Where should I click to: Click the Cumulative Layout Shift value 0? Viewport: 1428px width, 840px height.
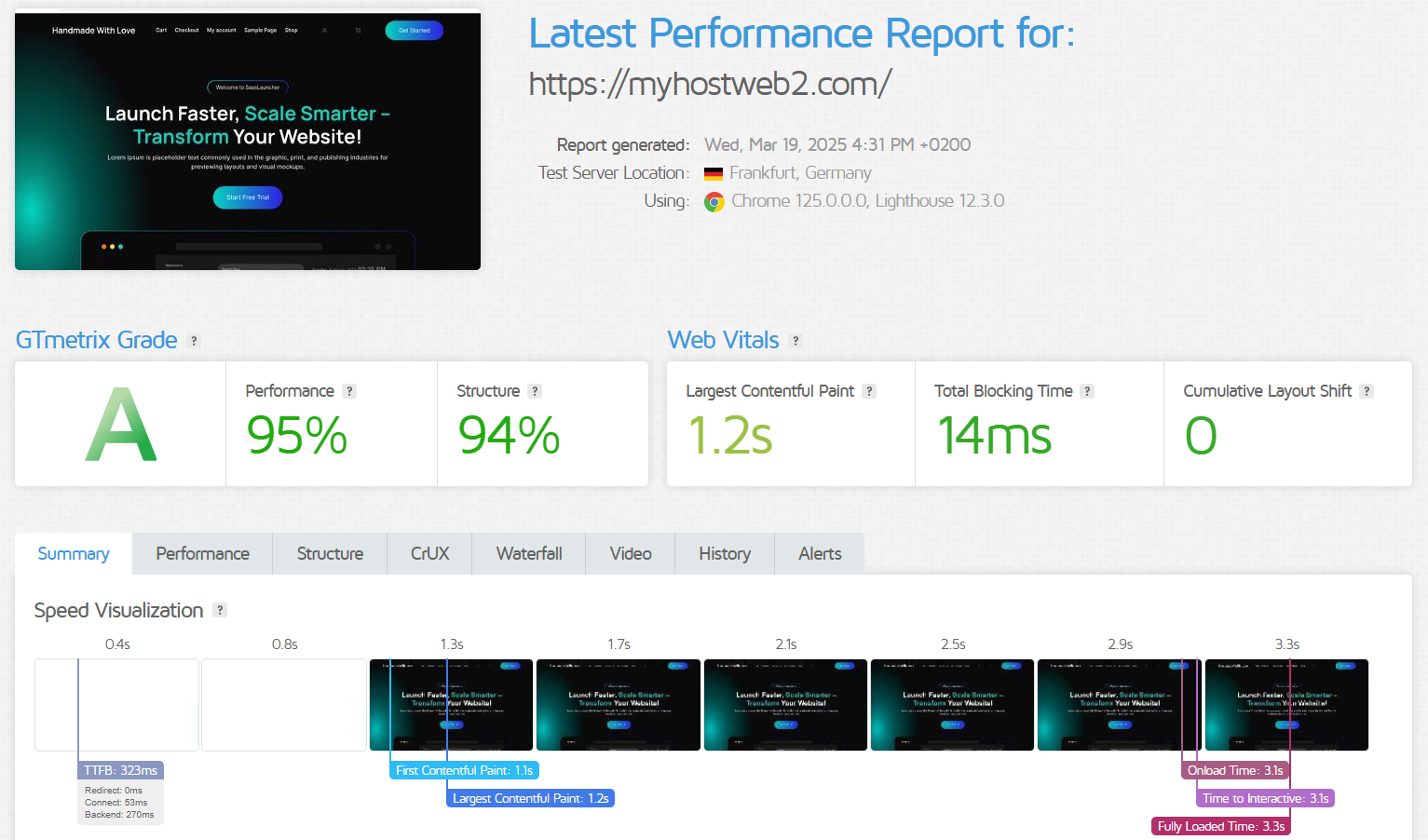1201,436
